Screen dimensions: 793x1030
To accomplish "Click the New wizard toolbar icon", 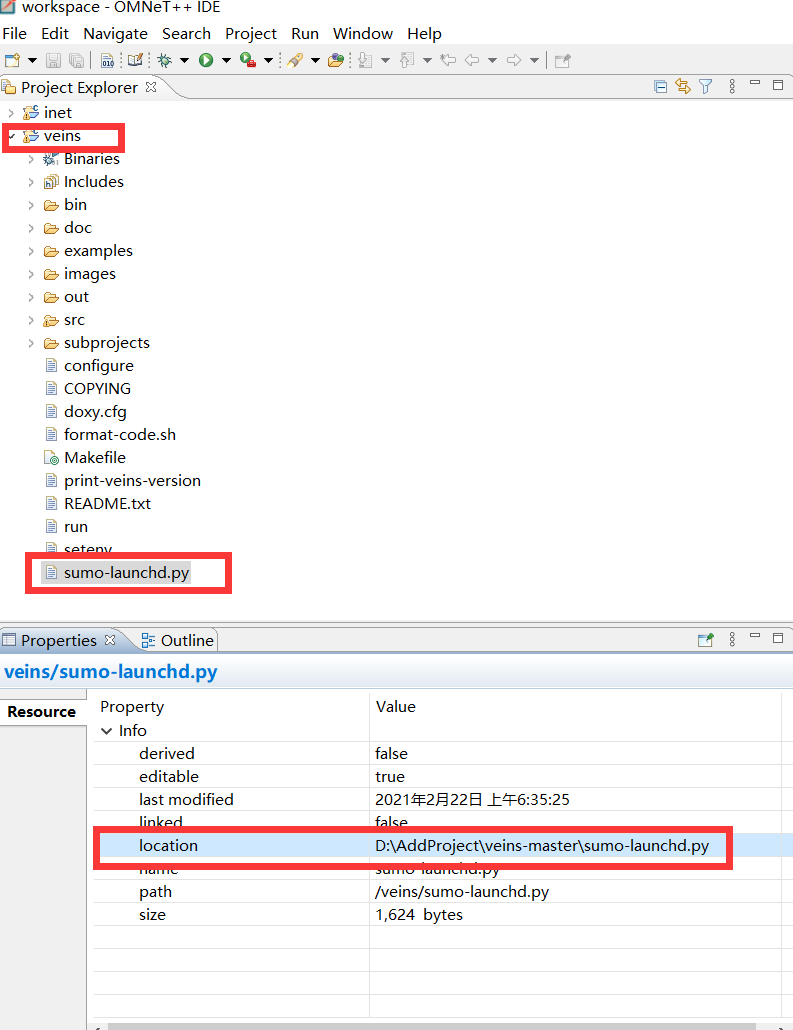I will click(12, 60).
